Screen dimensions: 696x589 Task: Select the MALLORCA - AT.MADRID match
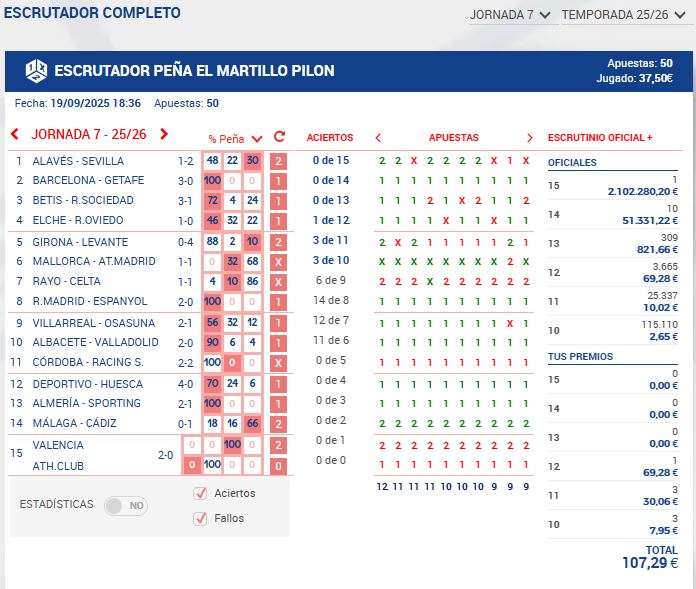pos(94,261)
